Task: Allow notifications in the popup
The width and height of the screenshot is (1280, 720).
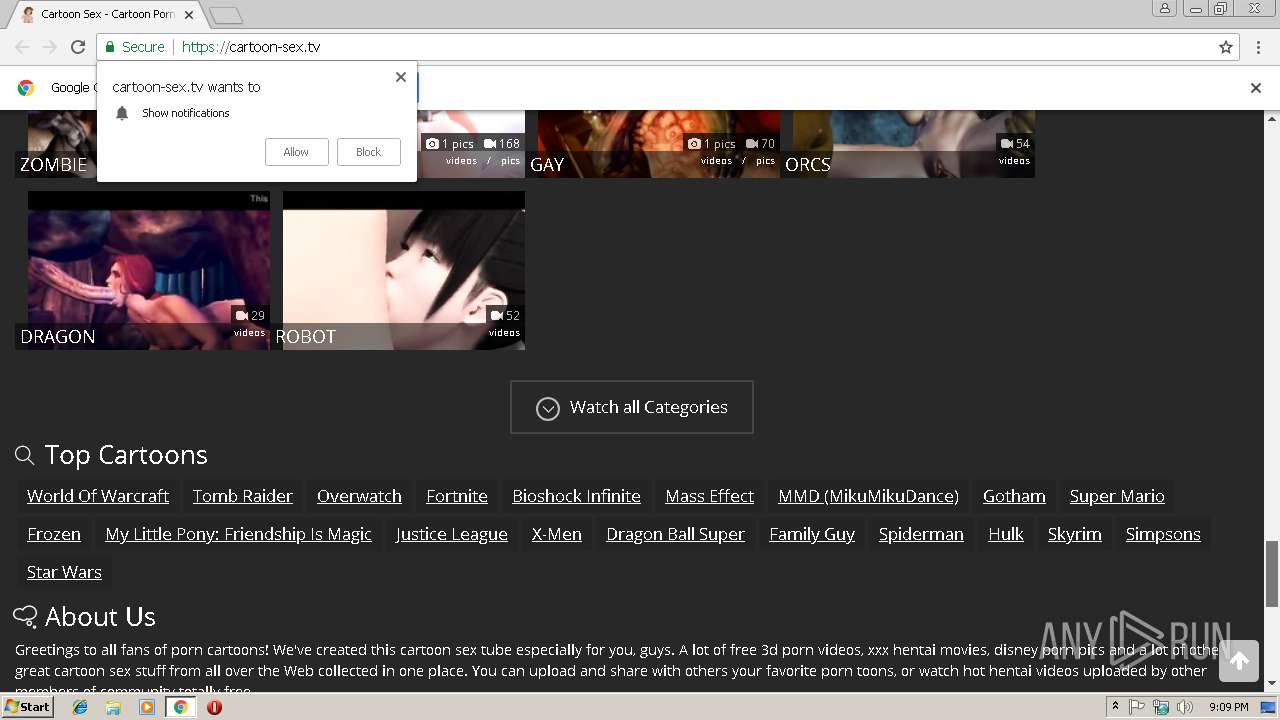Action: [296, 152]
